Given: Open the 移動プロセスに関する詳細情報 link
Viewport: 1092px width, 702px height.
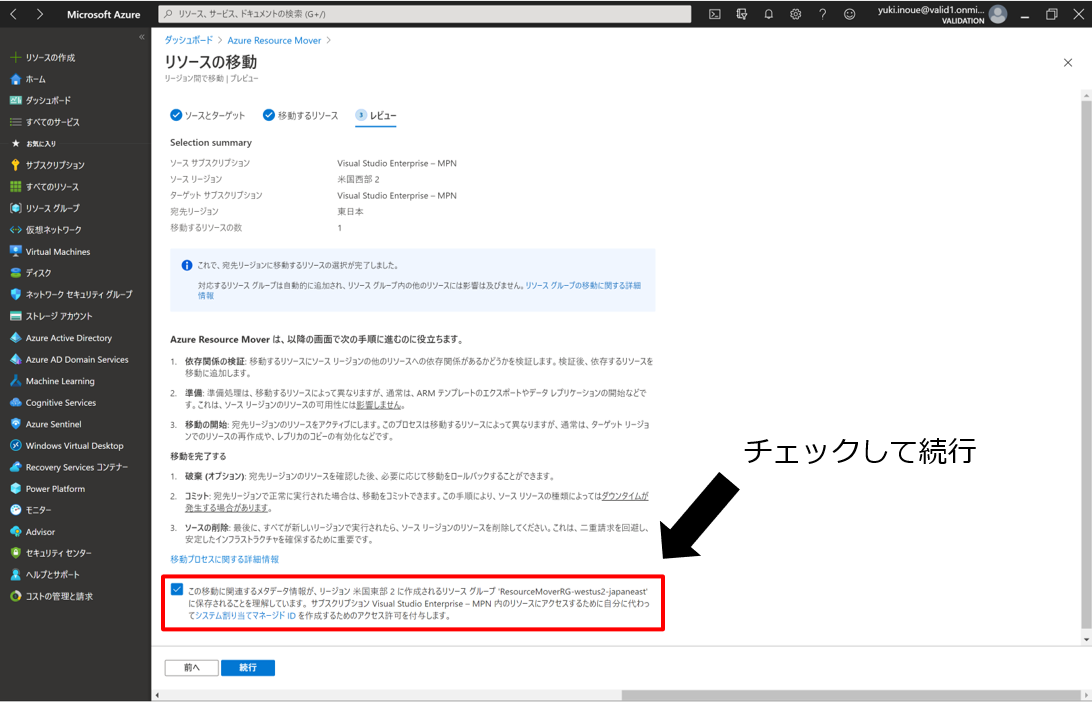Looking at the screenshot, I should pyautogui.click(x=224, y=559).
